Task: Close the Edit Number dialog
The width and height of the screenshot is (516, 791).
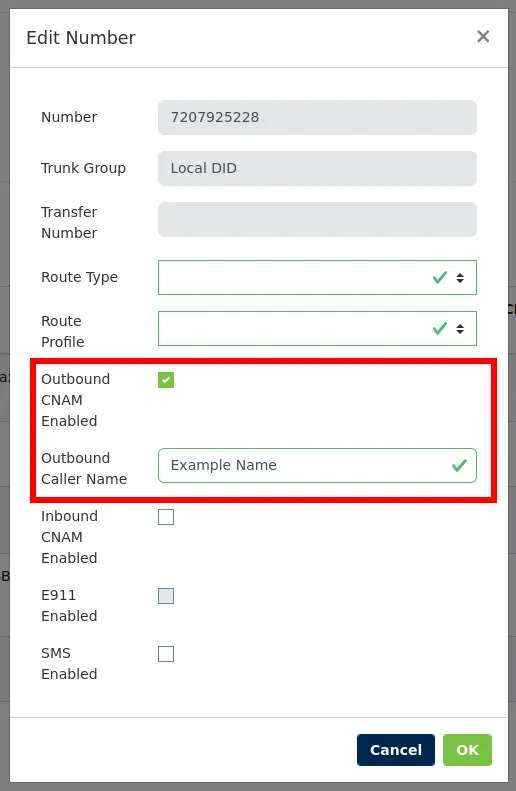Action: (x=483, y=36)
